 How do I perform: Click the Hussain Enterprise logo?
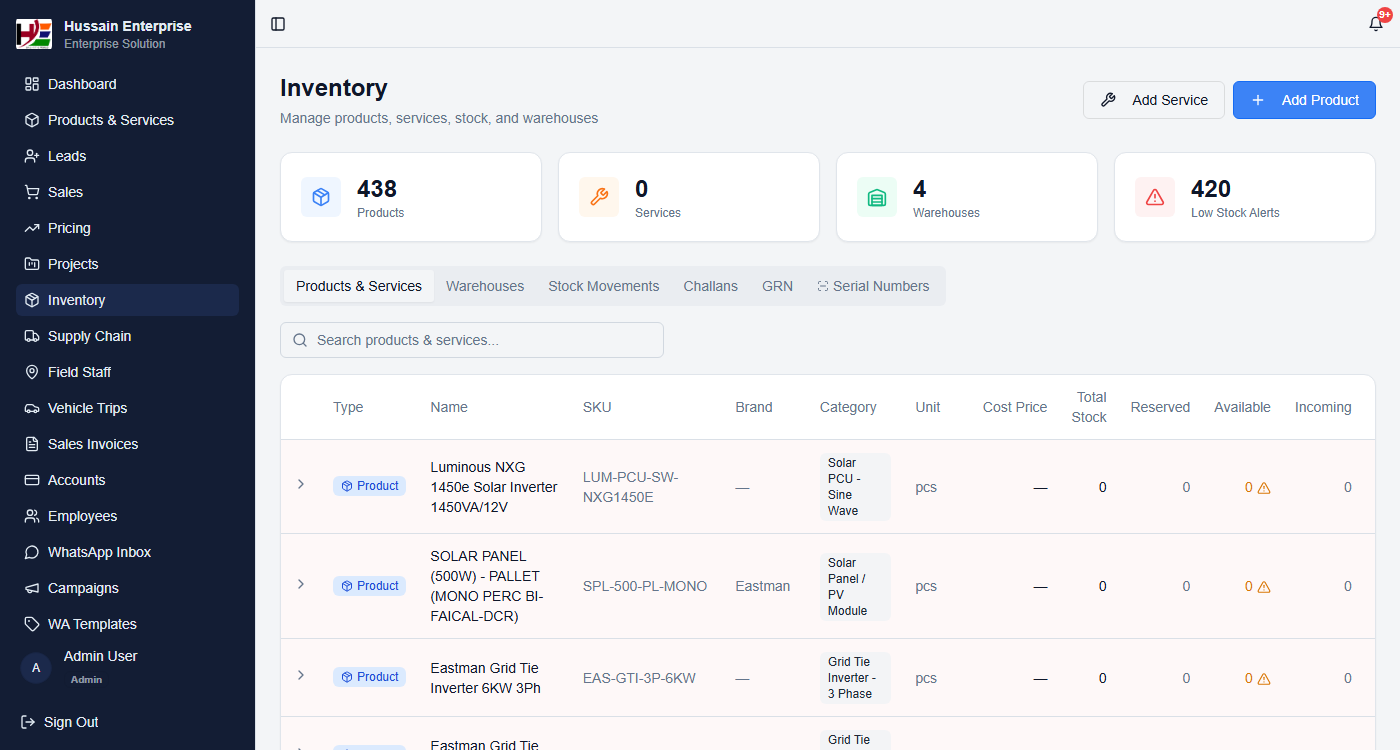point(34,34)
